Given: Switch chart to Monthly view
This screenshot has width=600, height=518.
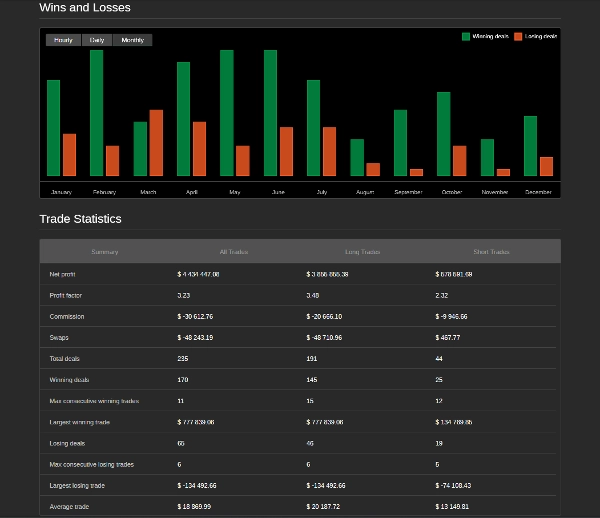Looking at the screenshot, I should (132, 40).
